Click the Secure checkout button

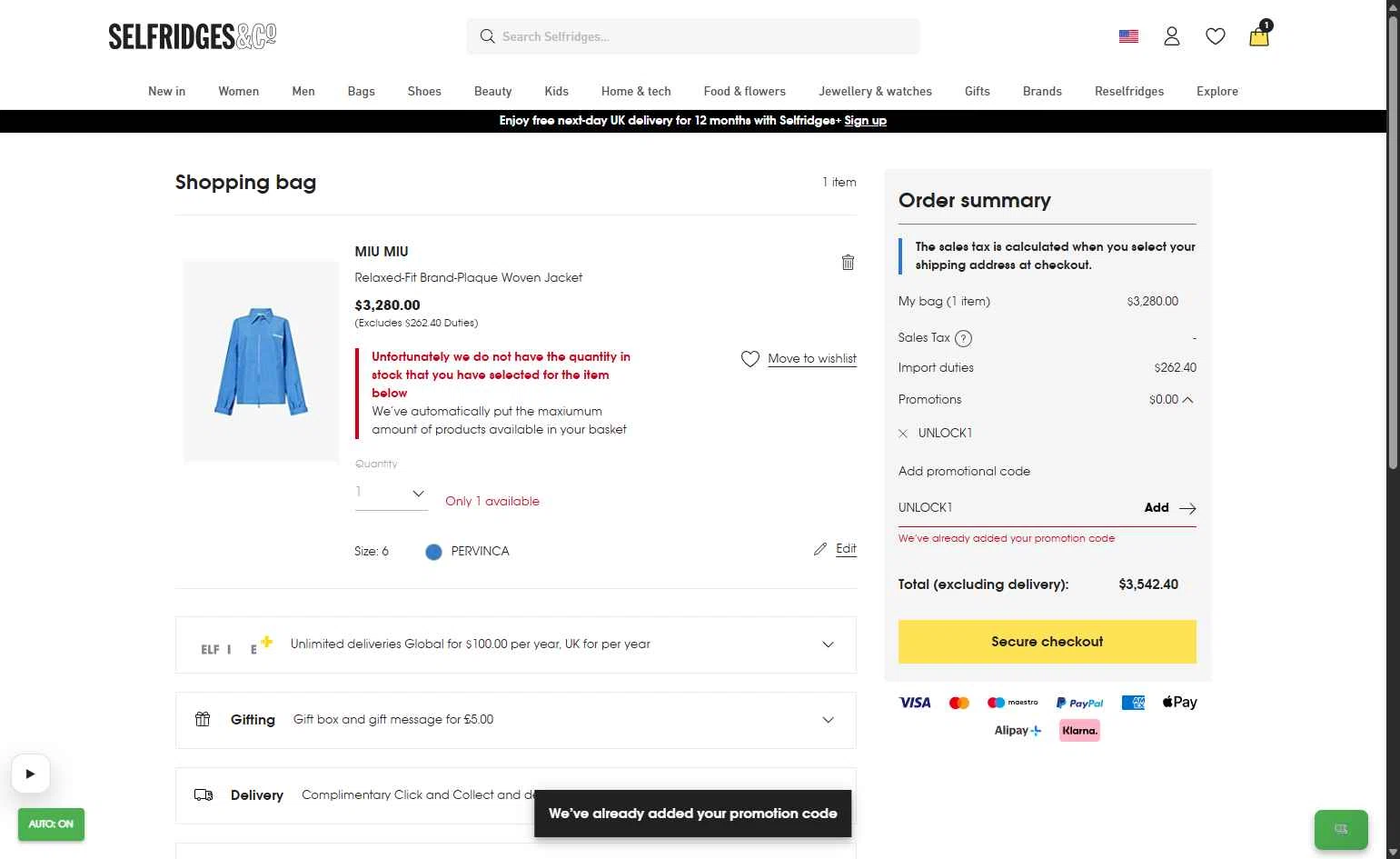[1047, 642]
